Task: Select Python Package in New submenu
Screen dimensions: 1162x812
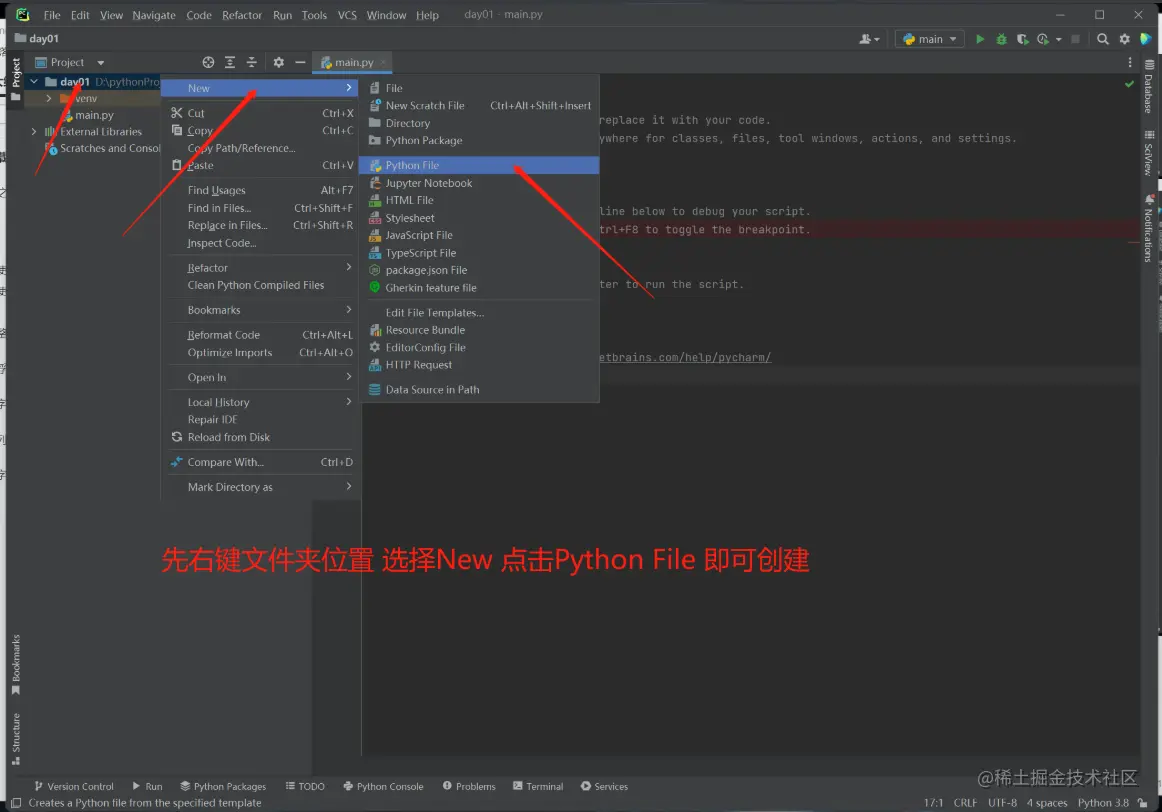Action: click(x=479, y=140)
